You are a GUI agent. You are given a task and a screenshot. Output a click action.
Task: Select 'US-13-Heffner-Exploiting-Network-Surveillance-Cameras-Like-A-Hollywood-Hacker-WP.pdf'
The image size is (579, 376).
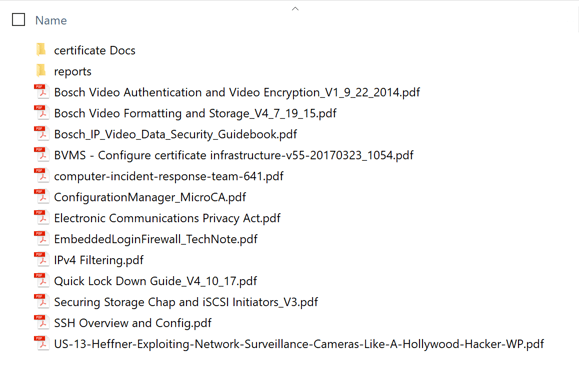coord(299,345)
